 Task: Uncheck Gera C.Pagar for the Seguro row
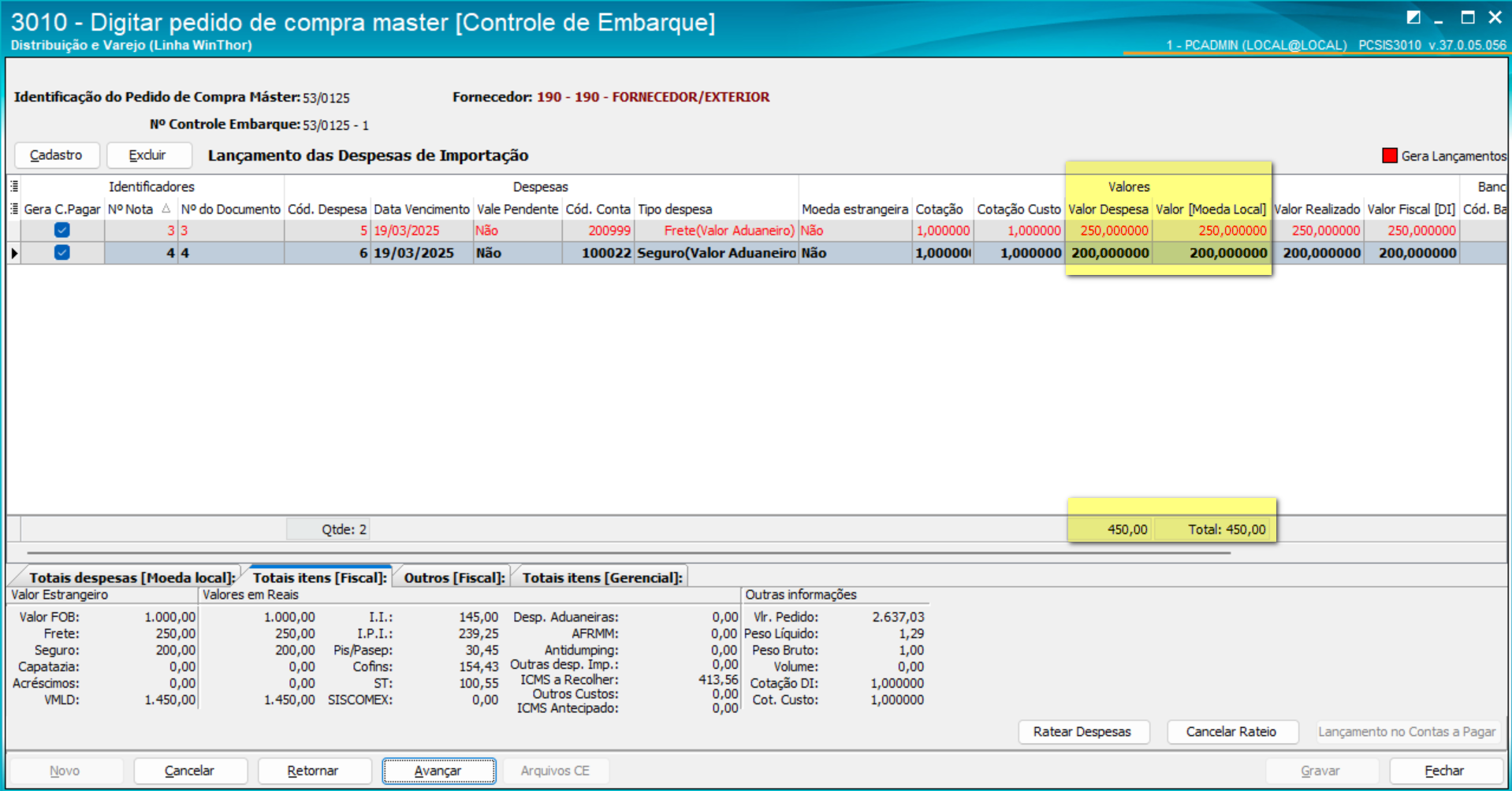61,252
